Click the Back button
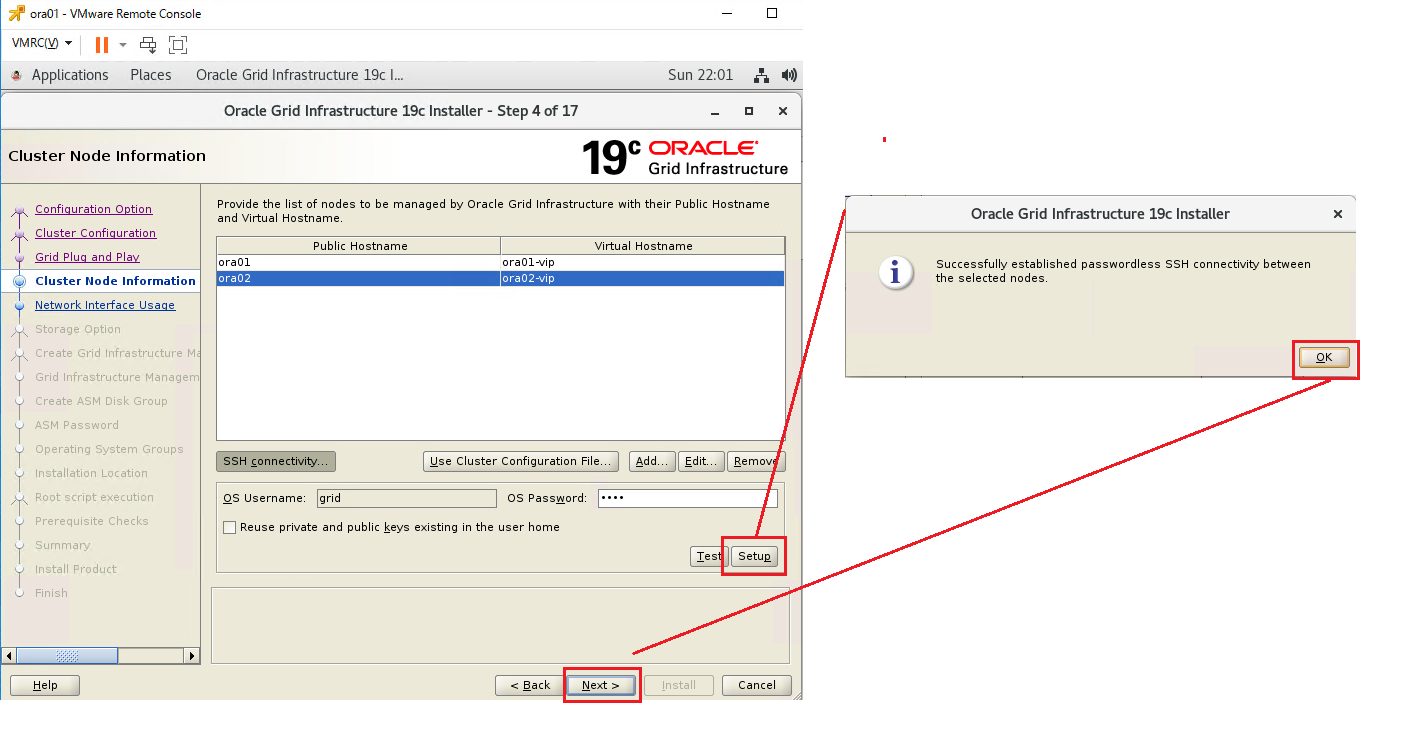The height and width of the screenshot is (743, 1409). 530,685
